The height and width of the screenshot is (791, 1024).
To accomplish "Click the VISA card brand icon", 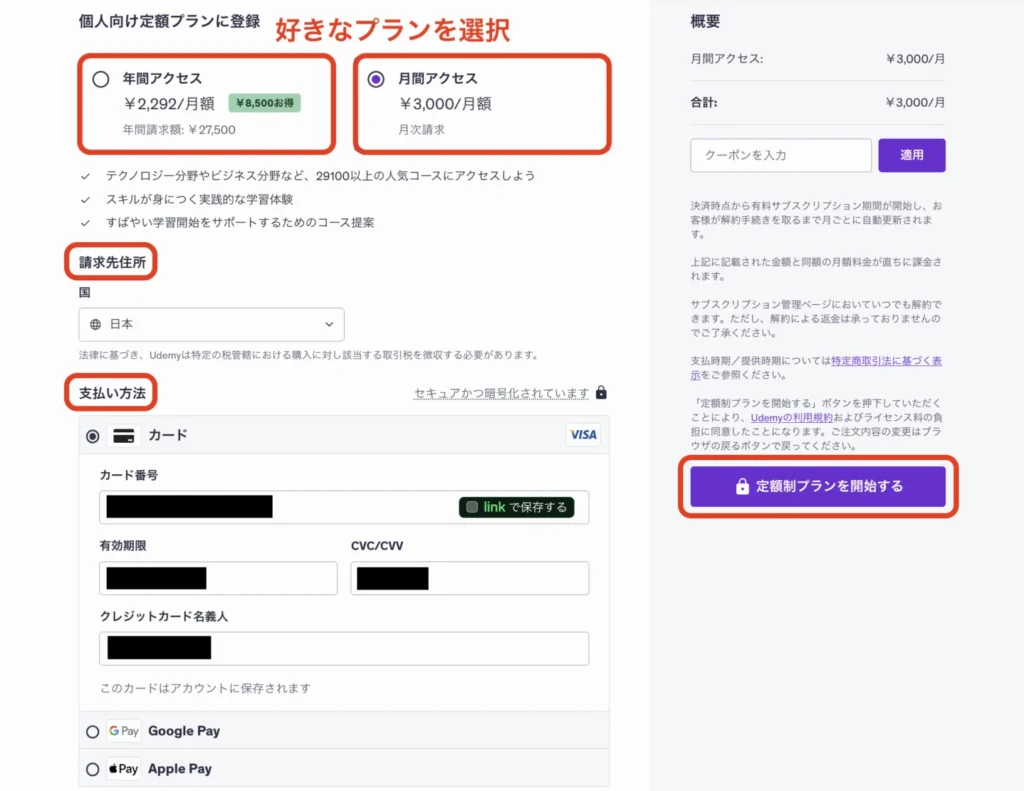I will coord(582,435).
